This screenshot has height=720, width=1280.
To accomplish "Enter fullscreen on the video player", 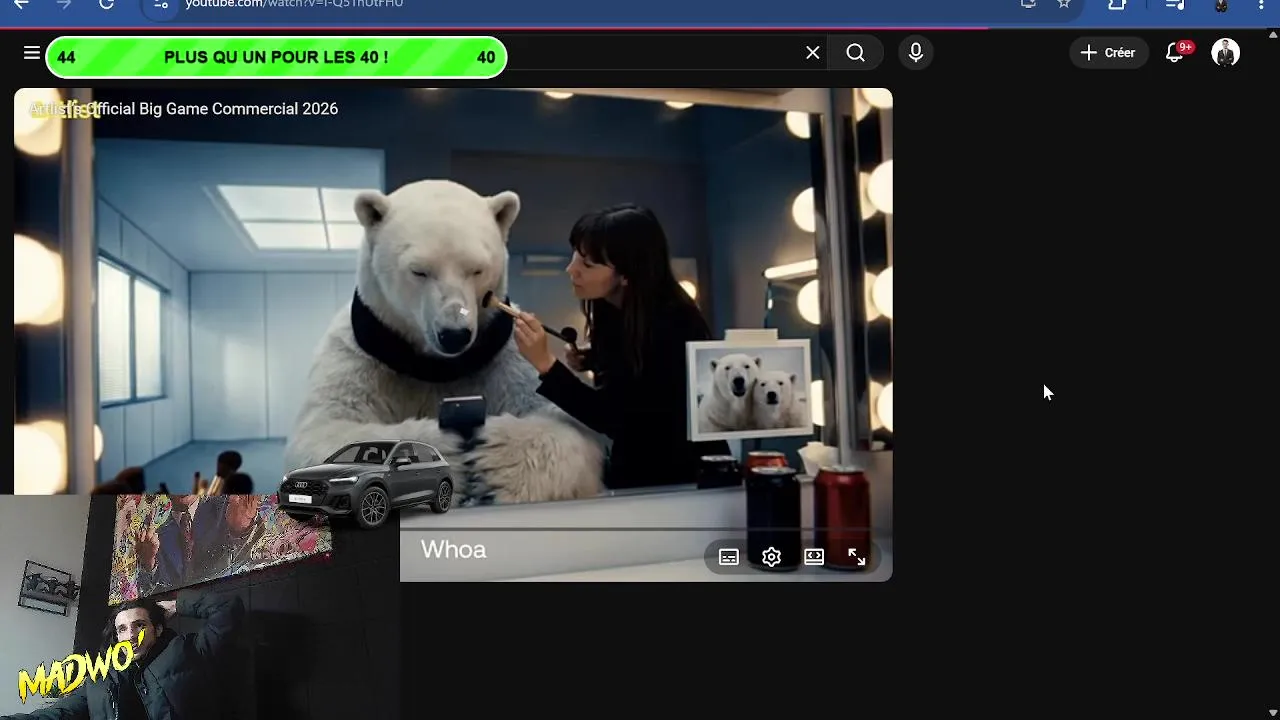I will pos(857,557).
